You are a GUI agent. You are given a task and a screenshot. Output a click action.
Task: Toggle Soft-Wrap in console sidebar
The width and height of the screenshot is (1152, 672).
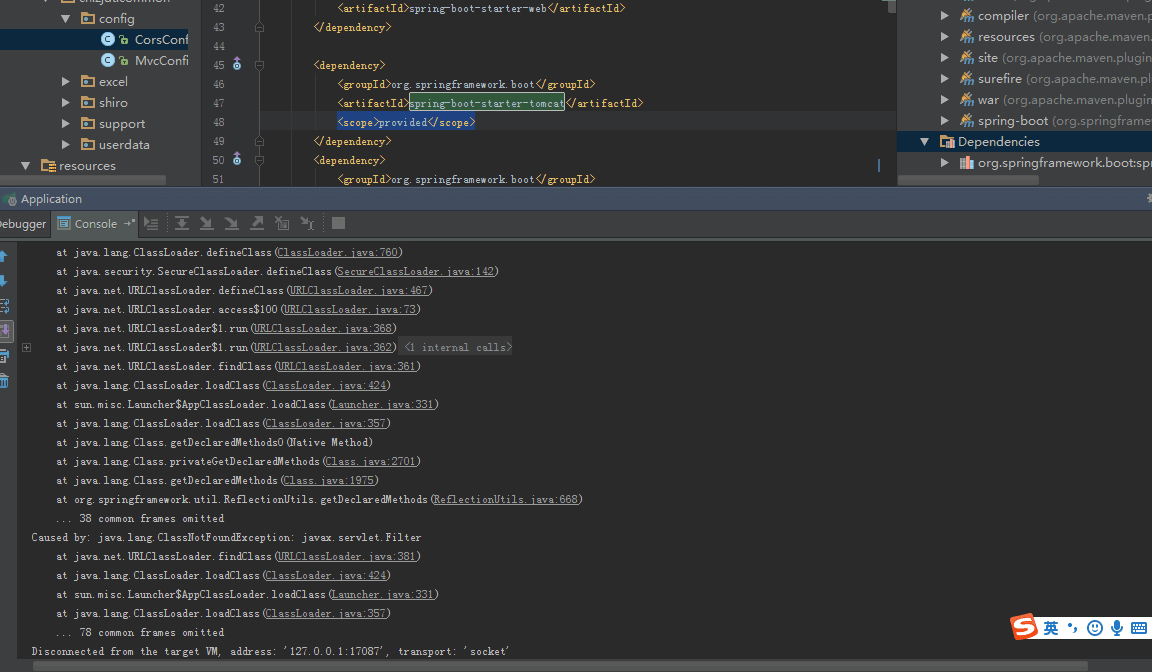4,306
